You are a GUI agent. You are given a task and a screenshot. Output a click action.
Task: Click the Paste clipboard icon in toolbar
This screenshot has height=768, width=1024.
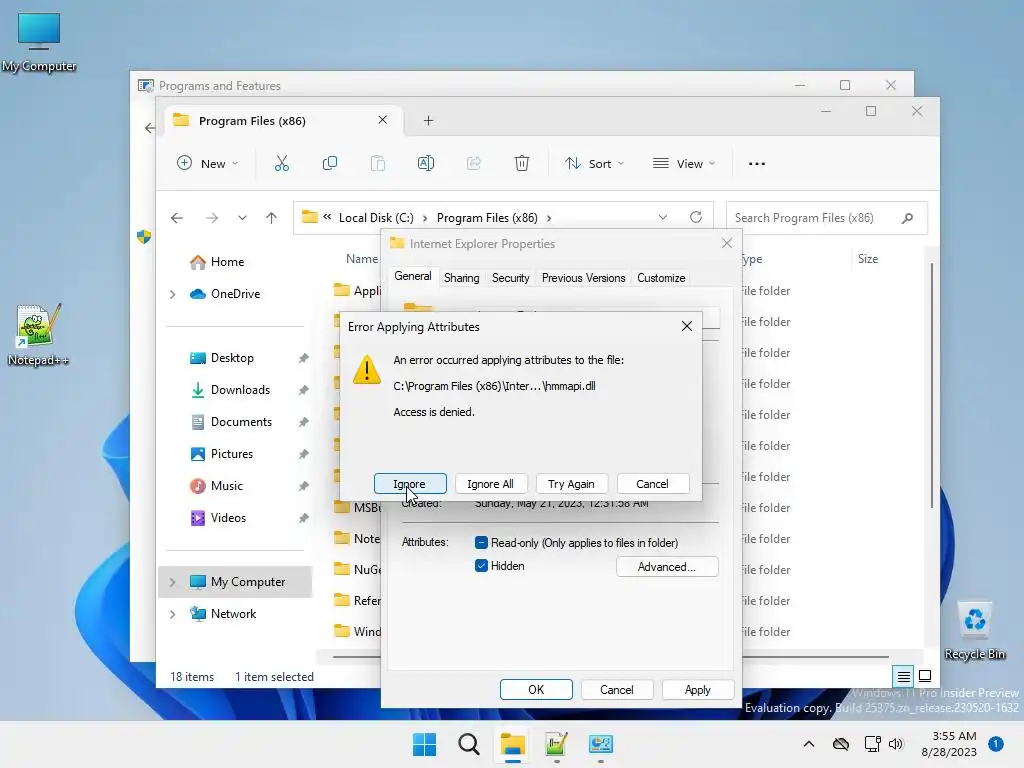[377, 163]
